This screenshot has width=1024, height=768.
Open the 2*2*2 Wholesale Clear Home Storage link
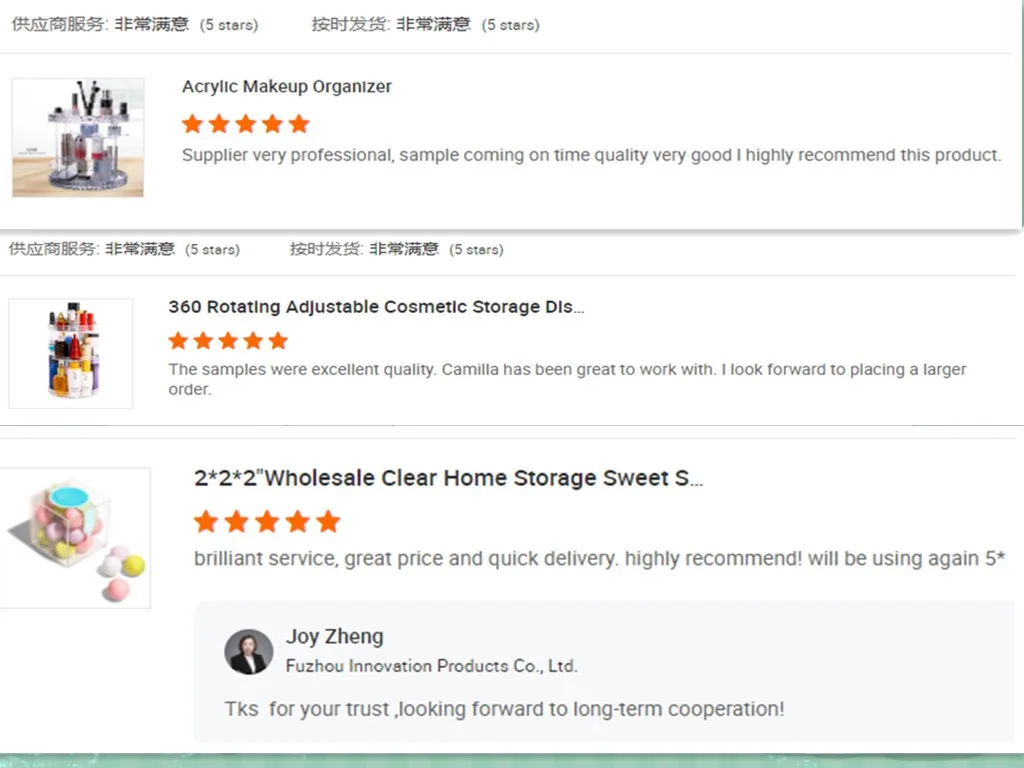click(449, 478)
